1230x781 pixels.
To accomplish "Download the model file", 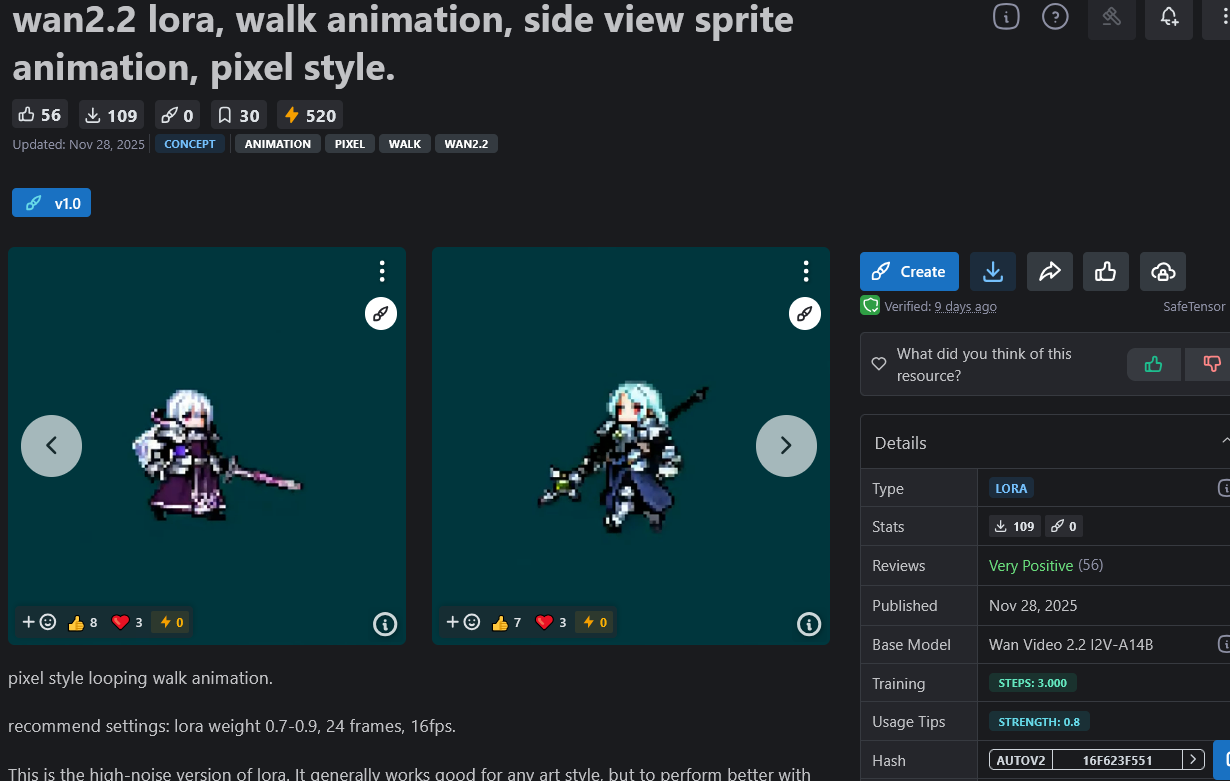I will (993, 272).
